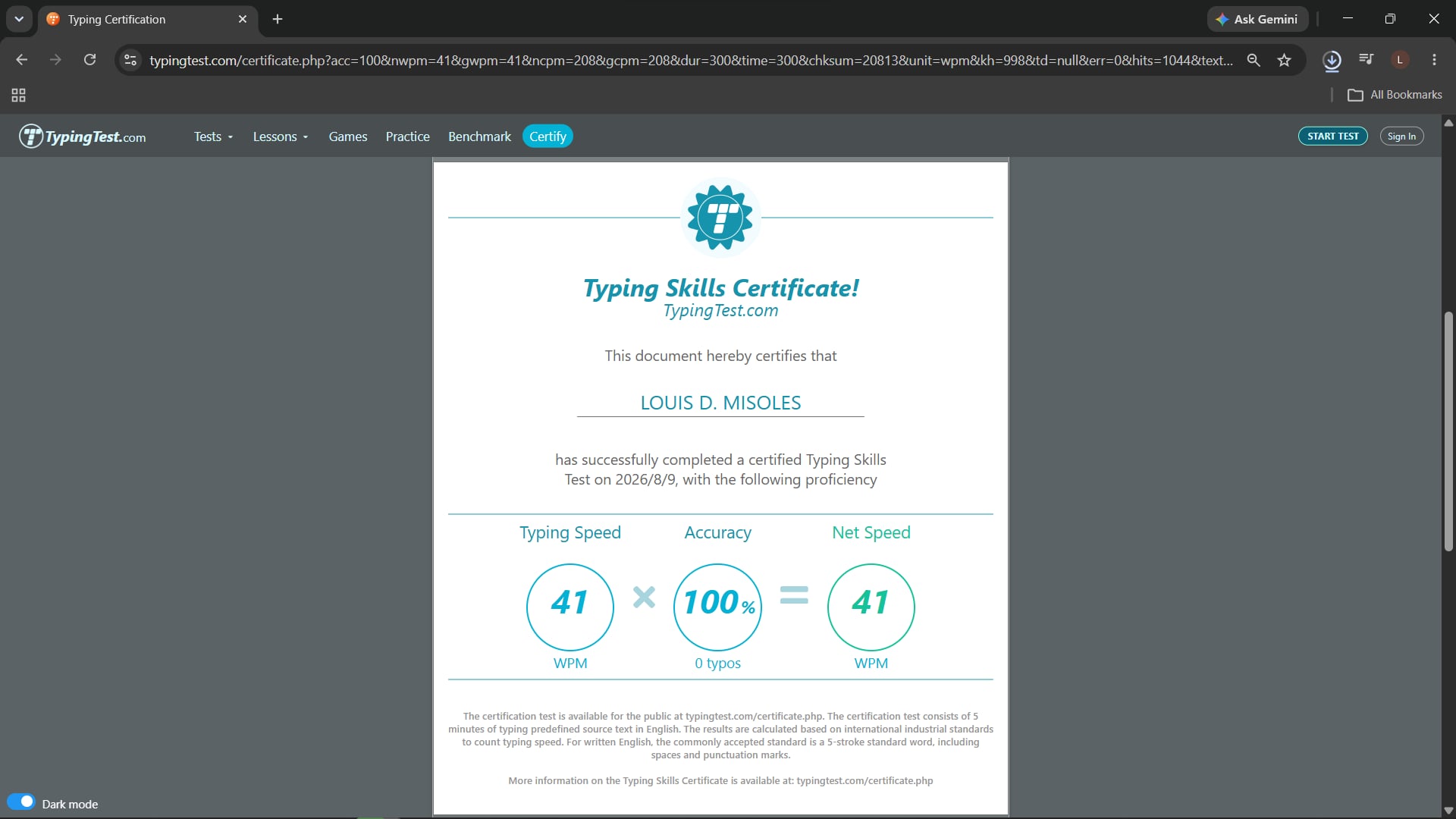This screenshot has height=819, width=1456.
Task: Open a new browser tab
Action: coord(278,19)
